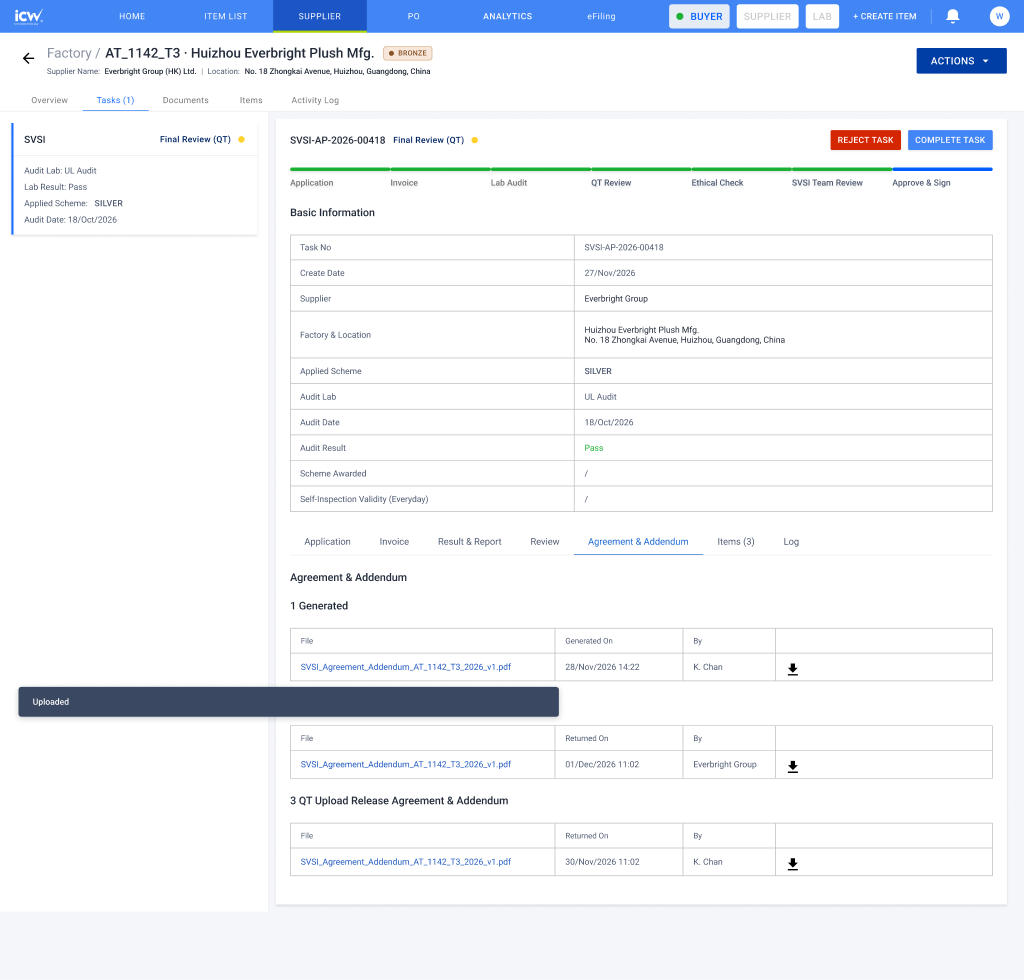Open the Review sub-tab

tap(545, 541)
